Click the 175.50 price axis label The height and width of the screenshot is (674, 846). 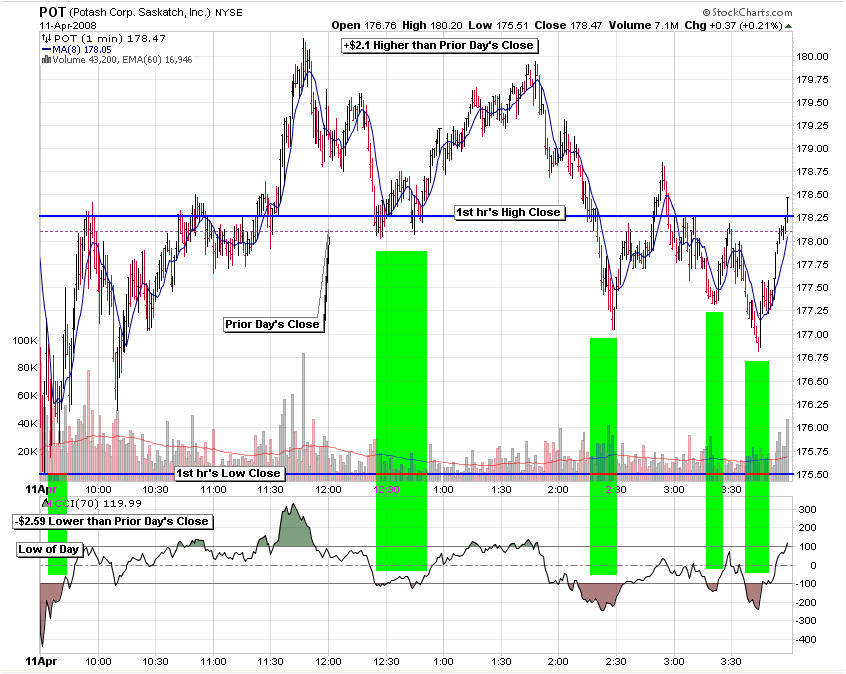pyautogui.click(x=813, y=474)
